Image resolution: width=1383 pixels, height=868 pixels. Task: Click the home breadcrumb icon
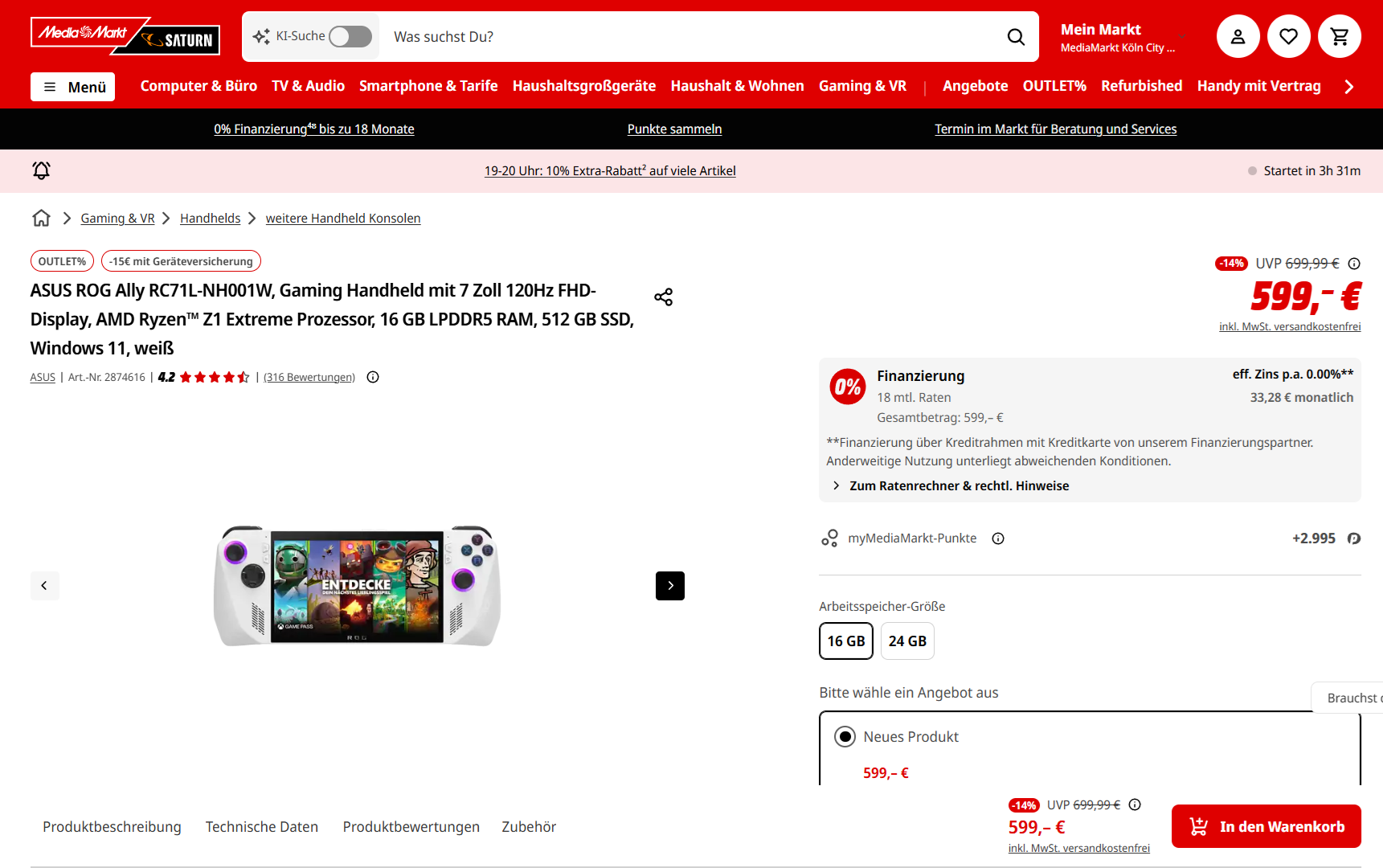[x=41, y=218]
